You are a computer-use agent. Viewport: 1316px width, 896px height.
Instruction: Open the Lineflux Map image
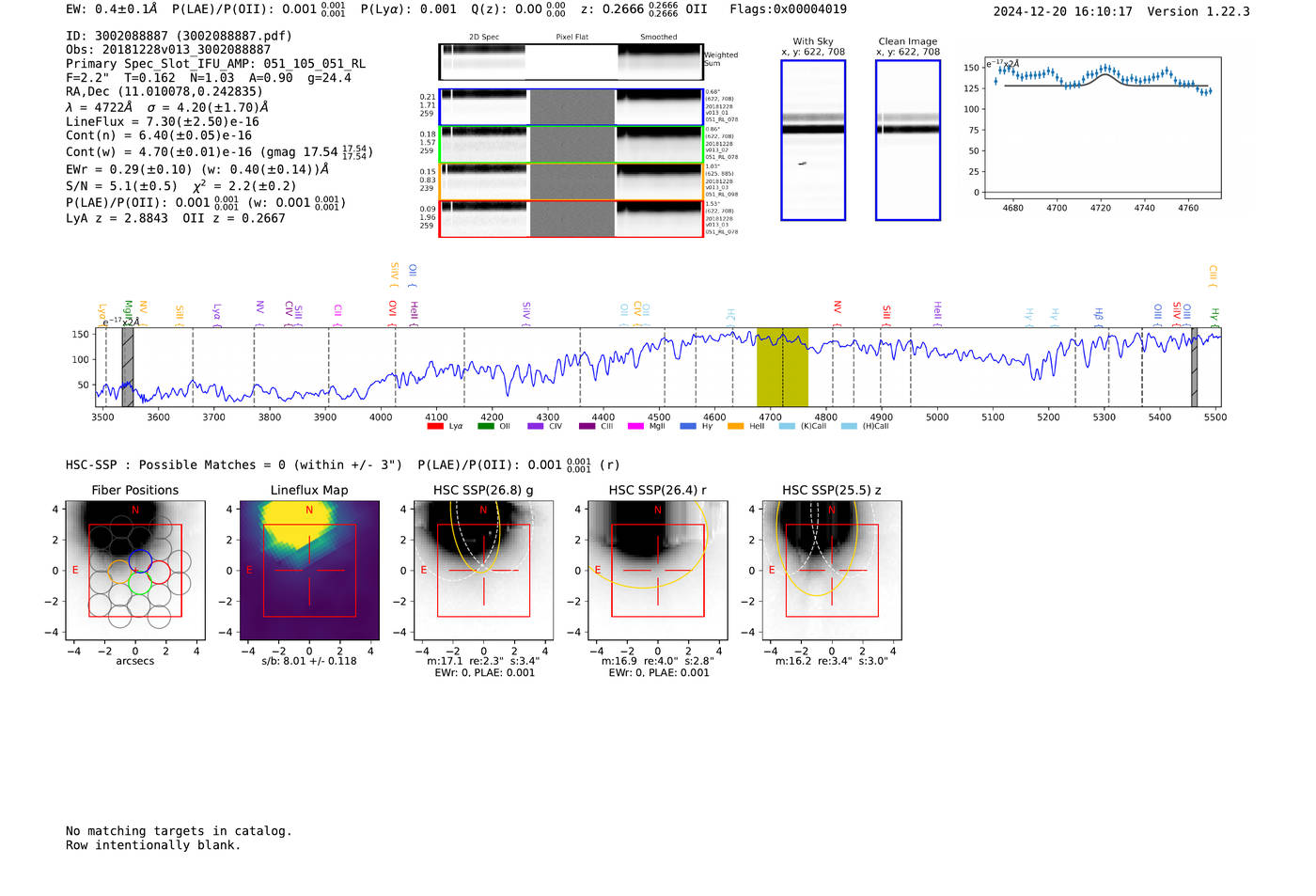pyautogui.click(x=309, y=571)
